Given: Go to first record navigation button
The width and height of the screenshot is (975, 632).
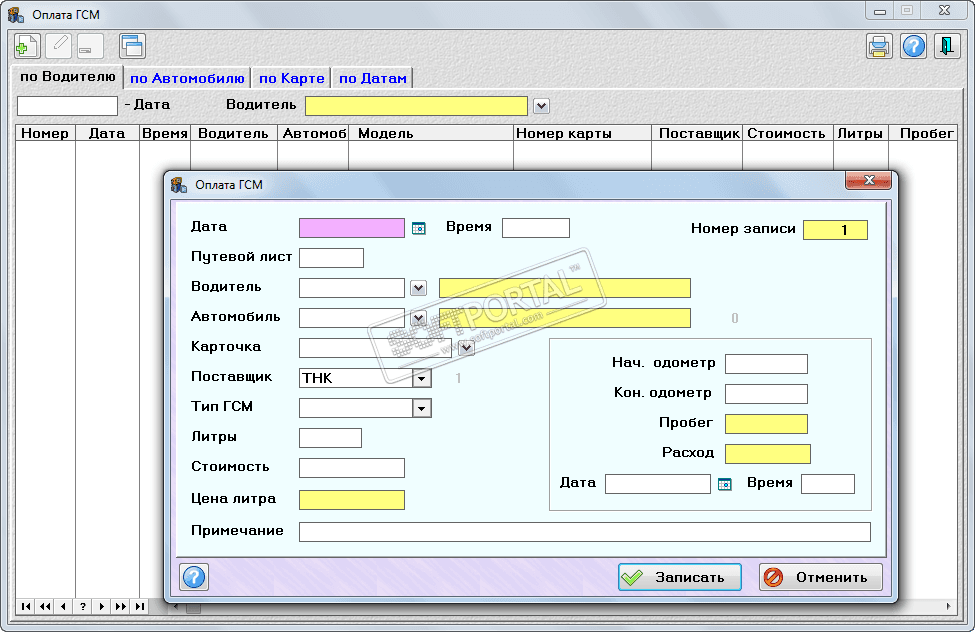Looking at the screenshot, I should pos(26,606).
